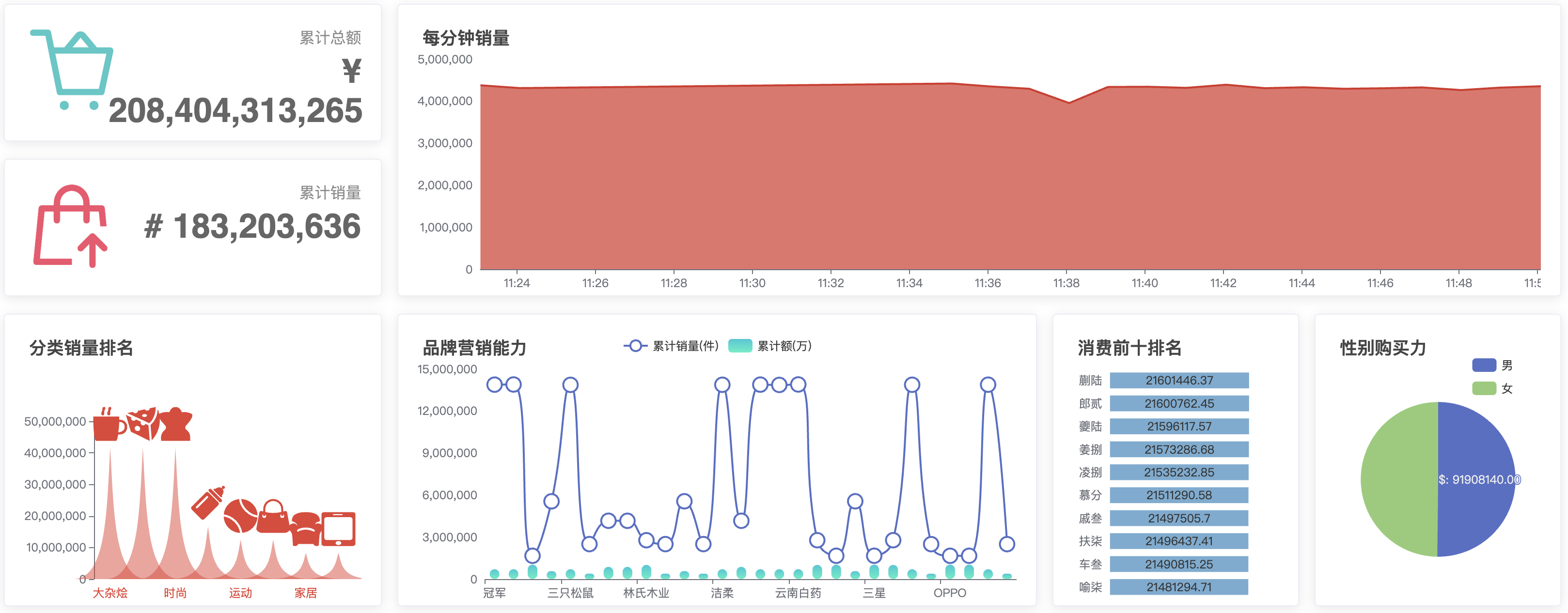
Task: Click the name 郎贰 in ranking list
Action: point(1090,404)
